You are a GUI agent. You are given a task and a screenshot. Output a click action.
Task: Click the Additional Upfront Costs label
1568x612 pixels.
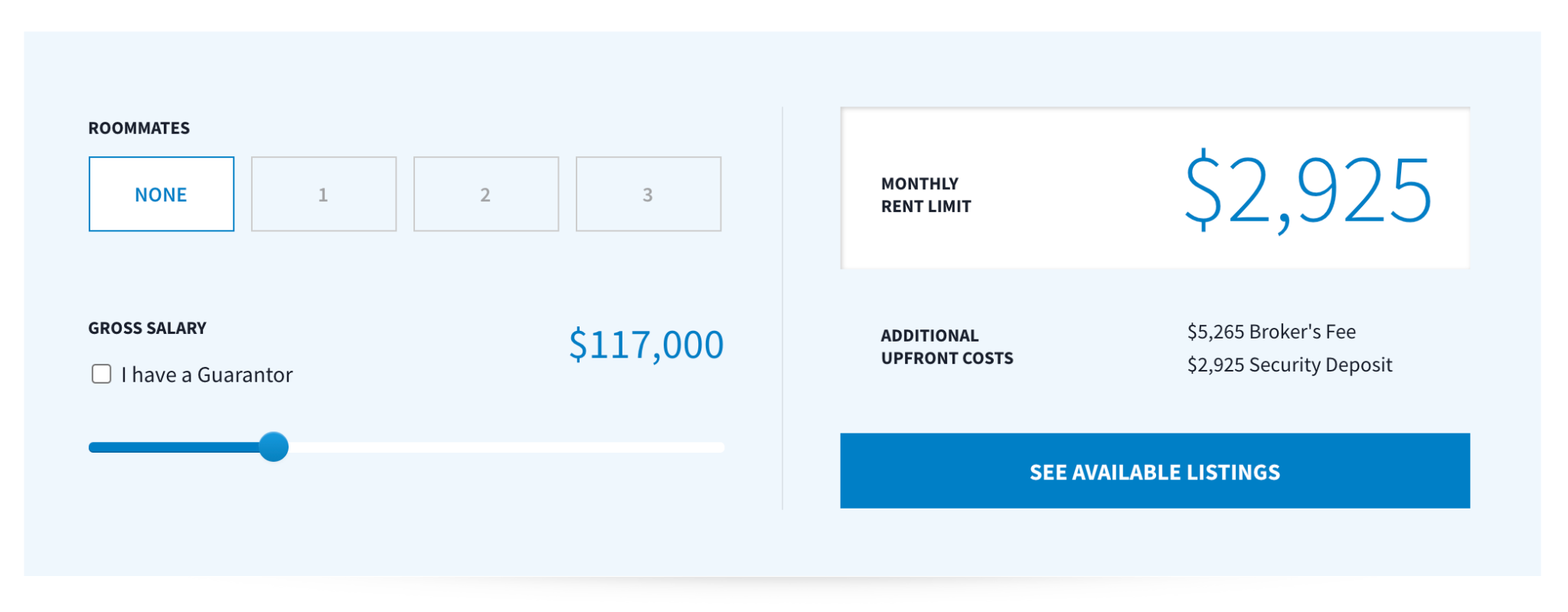946,346
